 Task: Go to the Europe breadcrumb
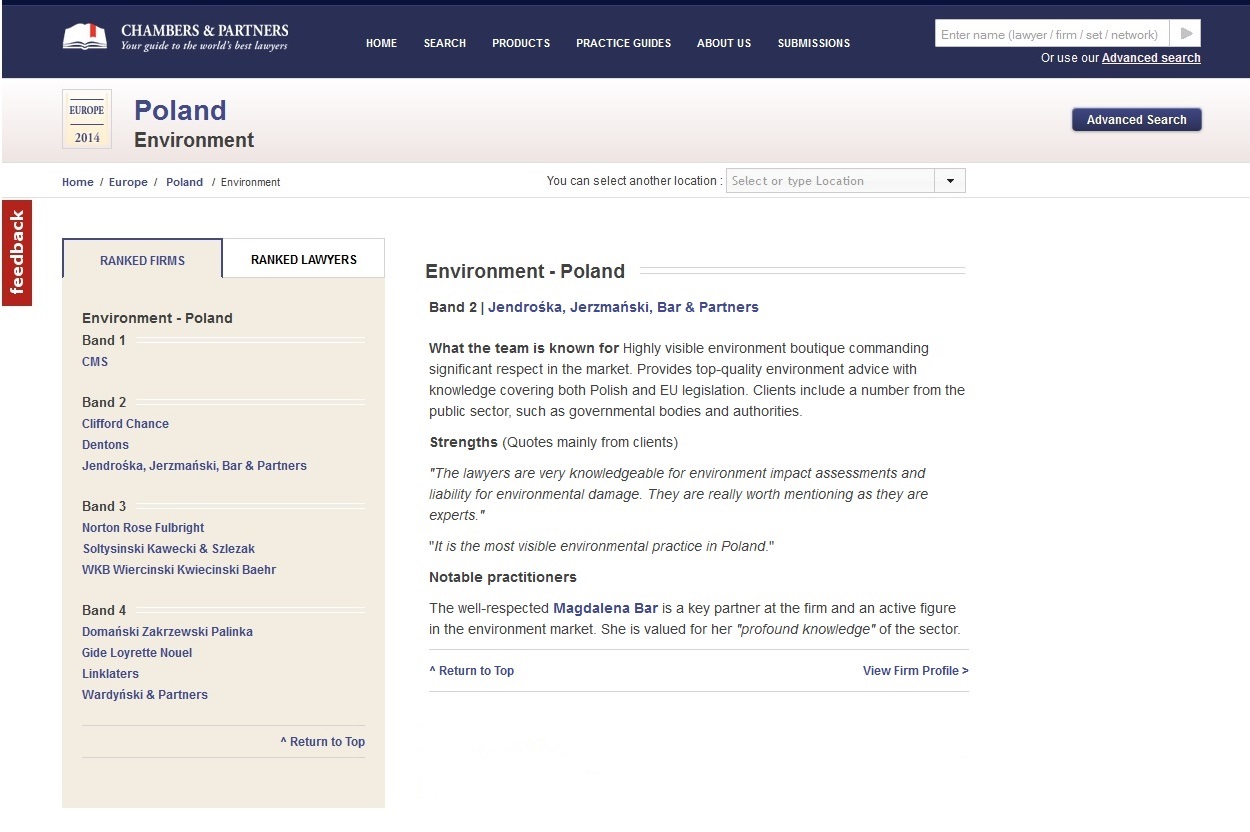click(x=128, y=182)
